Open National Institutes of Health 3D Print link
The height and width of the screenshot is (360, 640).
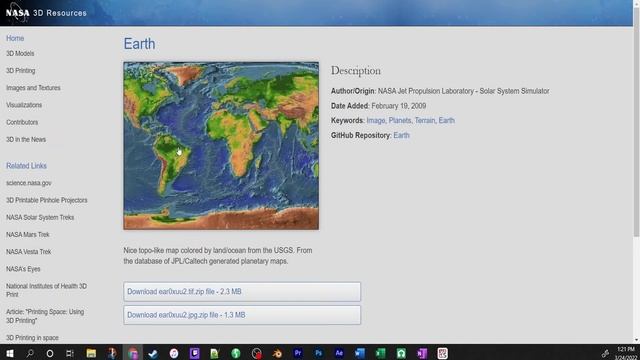point(46,290)
